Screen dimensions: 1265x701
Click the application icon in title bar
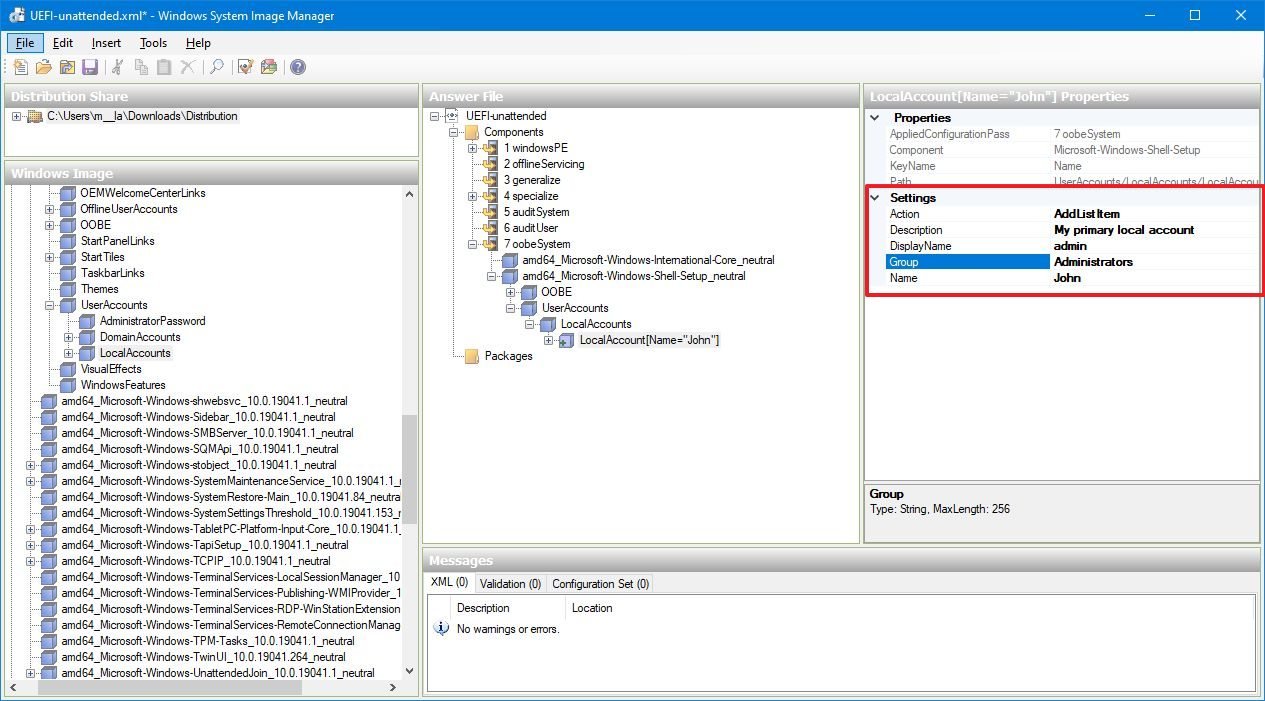point(17,16)
